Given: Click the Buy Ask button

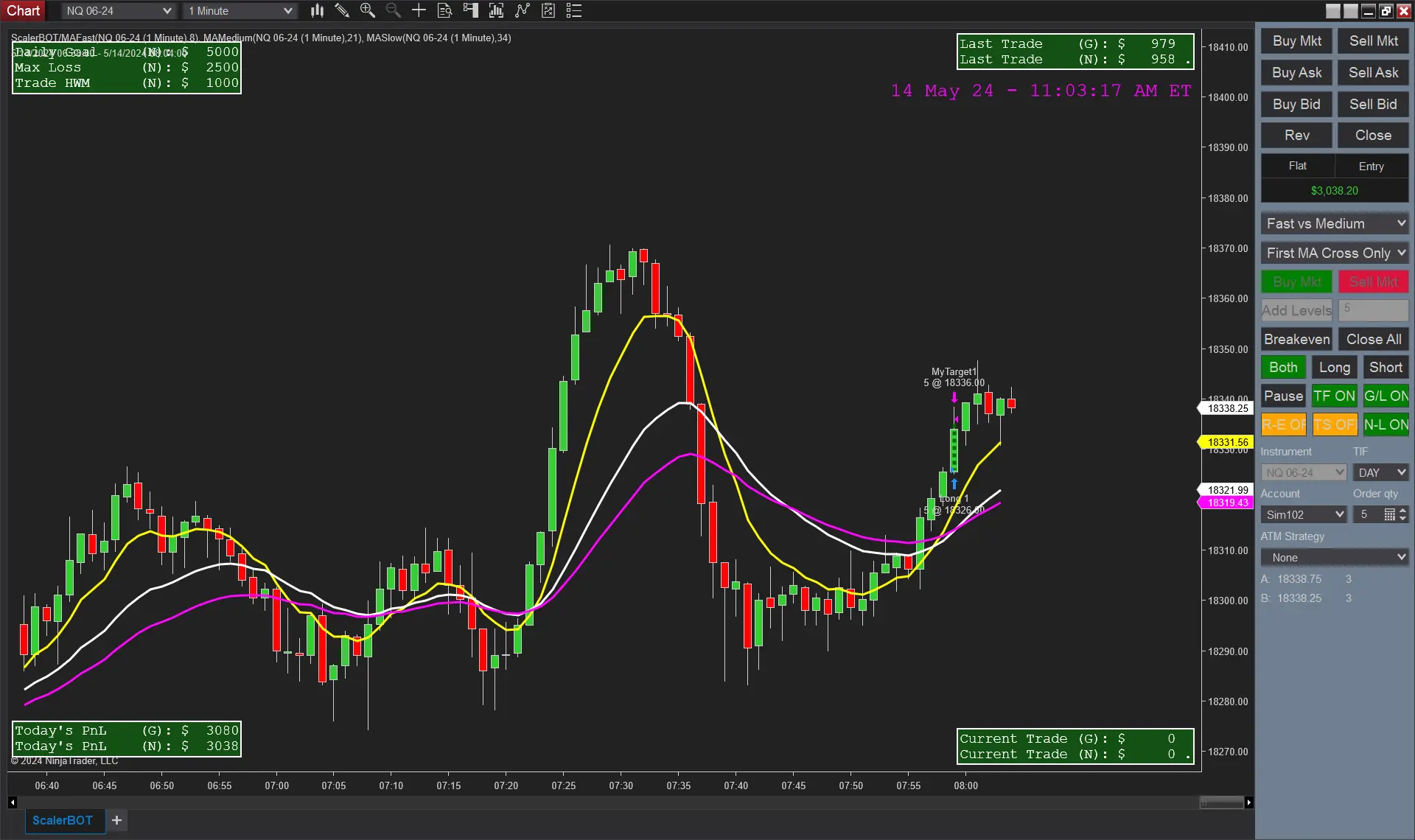Looking at the screenshot, I should coord(1296,73).
